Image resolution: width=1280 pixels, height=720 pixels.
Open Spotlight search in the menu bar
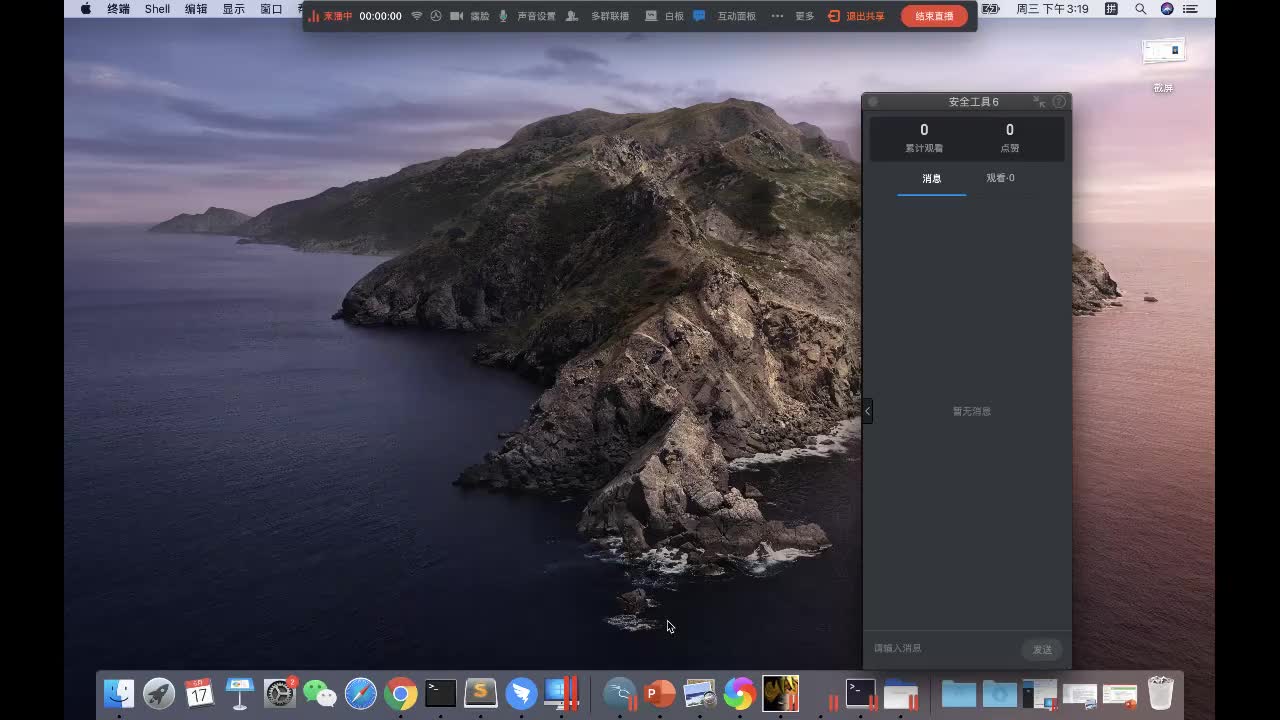(1140, 9)
